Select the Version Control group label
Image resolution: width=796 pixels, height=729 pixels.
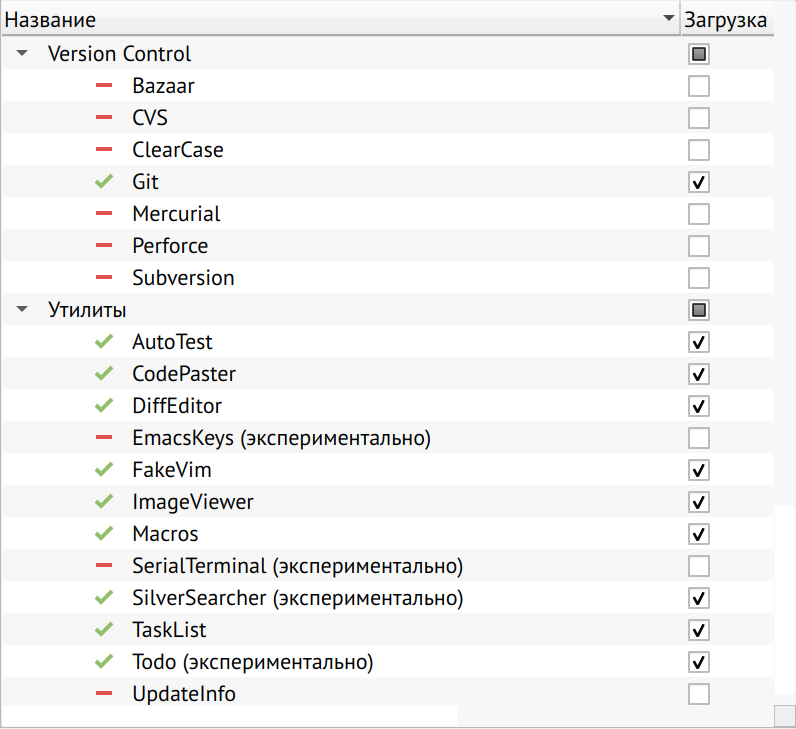coord(119,54)
